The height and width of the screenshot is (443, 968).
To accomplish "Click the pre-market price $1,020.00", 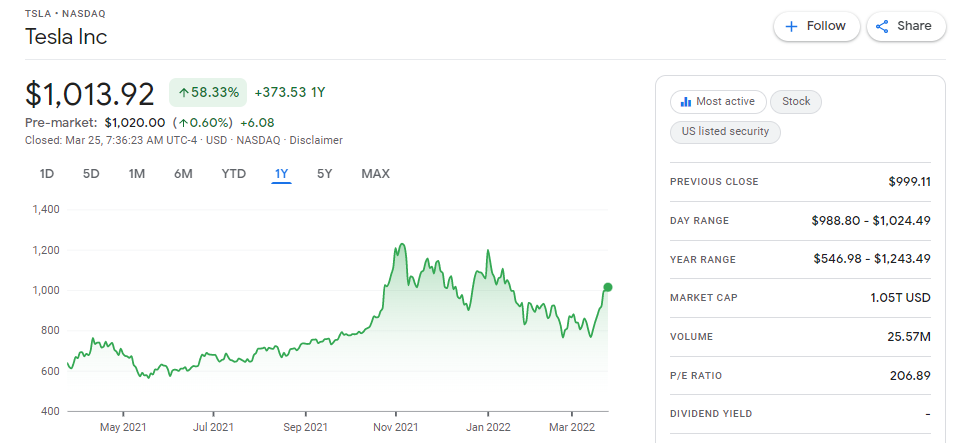I will tap(135, 122).
